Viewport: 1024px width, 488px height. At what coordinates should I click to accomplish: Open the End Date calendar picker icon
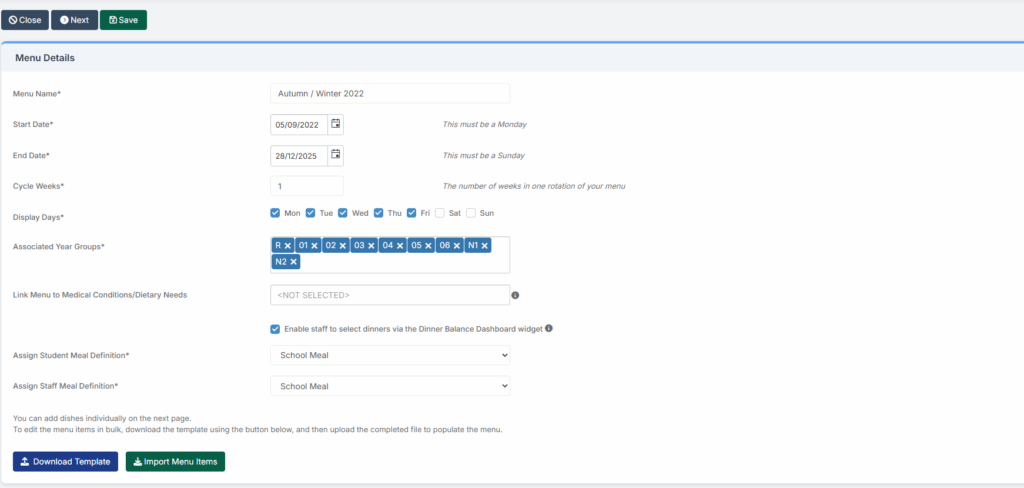336,155
